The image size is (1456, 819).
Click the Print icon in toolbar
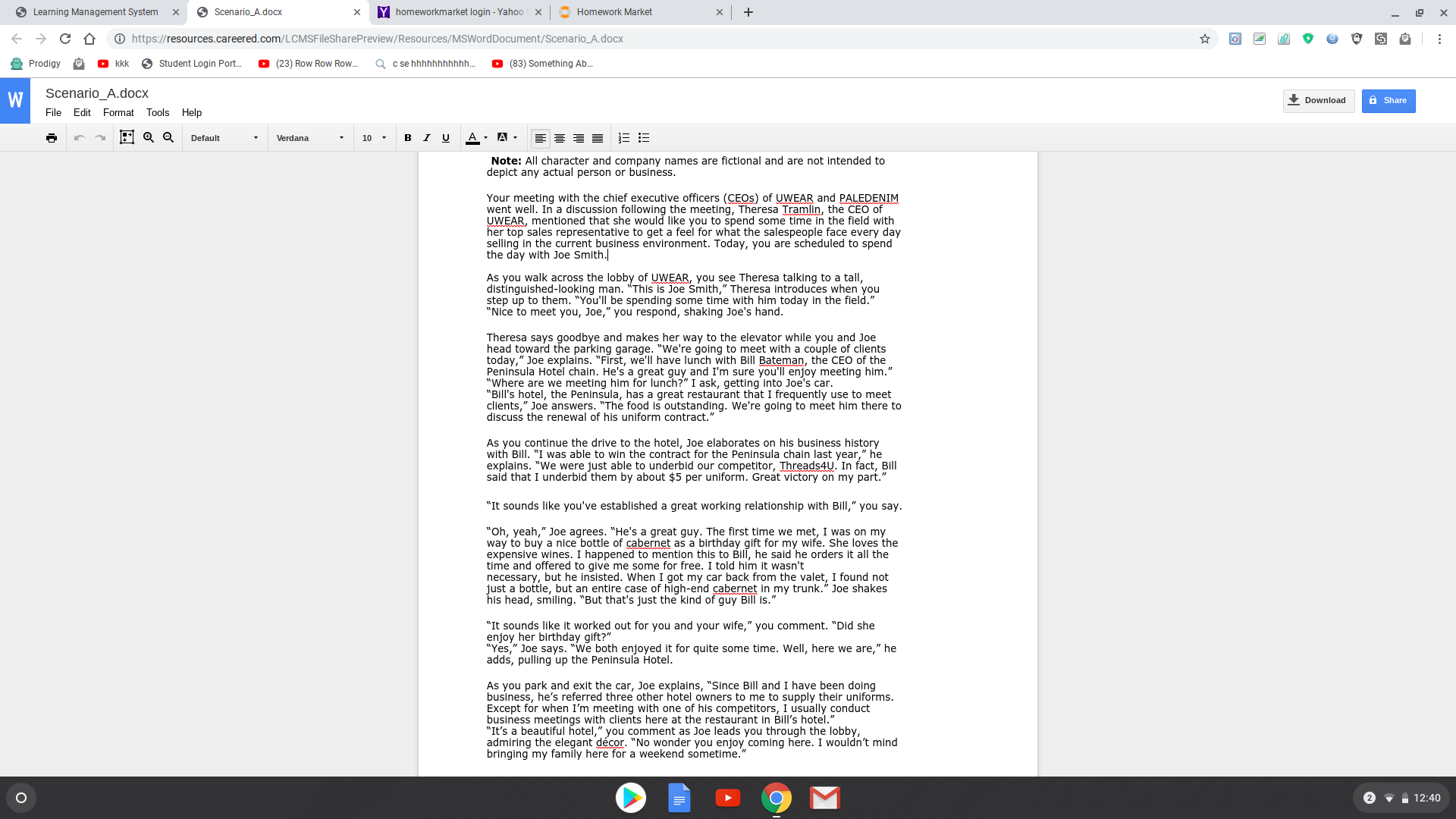click(x=52, y=138)
